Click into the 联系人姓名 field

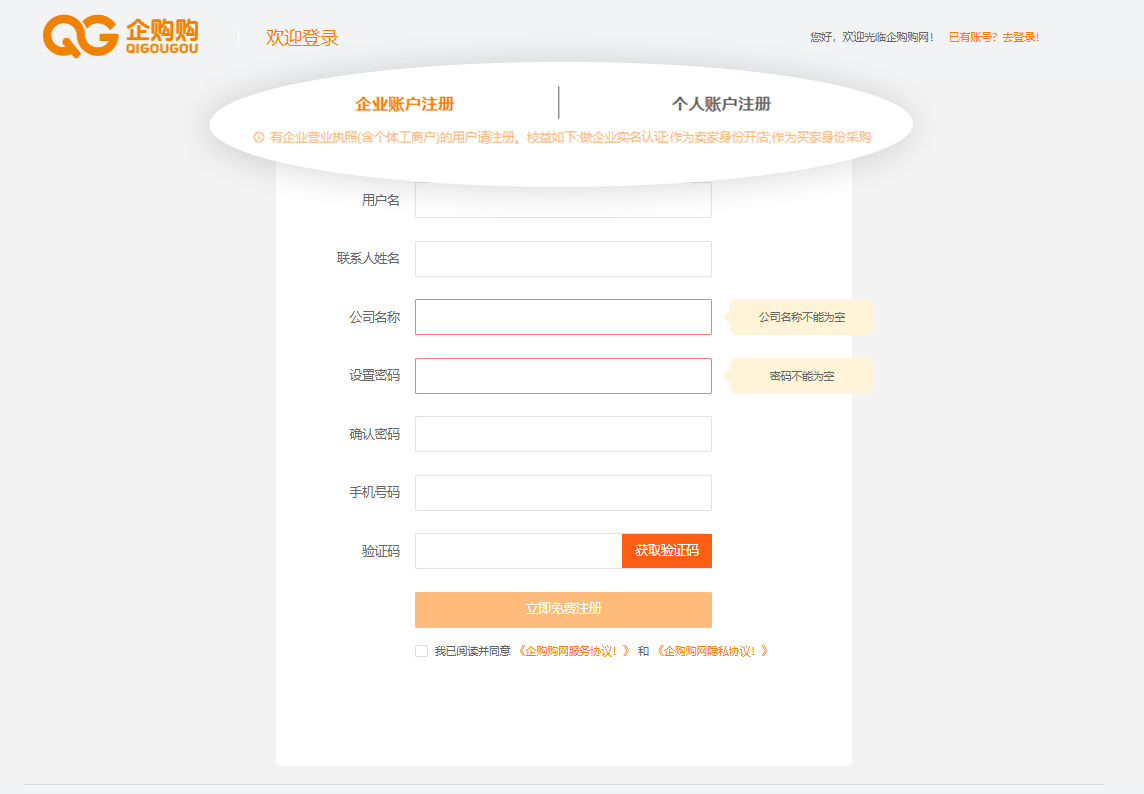pyautogui.click(x=563, y=259)
